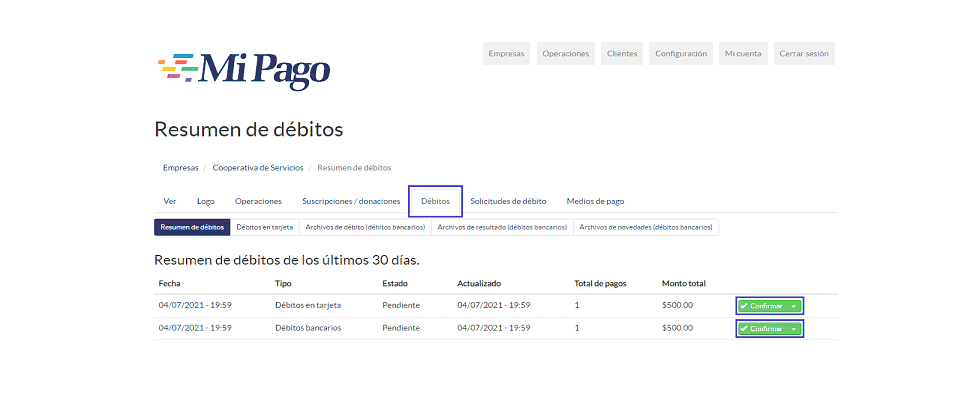Viewport: 969px width, 401px height.
Task: Open Suscripciones / donaciones tab
Action: click(x=351, y=201)
